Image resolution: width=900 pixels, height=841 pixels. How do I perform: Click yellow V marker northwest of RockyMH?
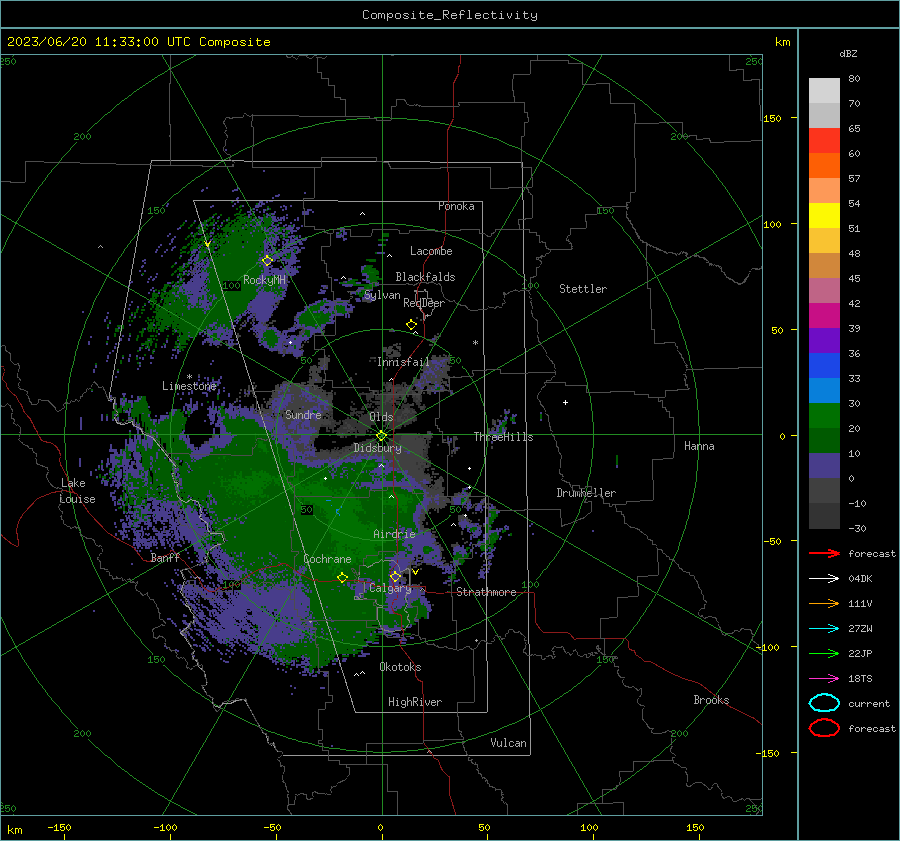coord(208,244)
